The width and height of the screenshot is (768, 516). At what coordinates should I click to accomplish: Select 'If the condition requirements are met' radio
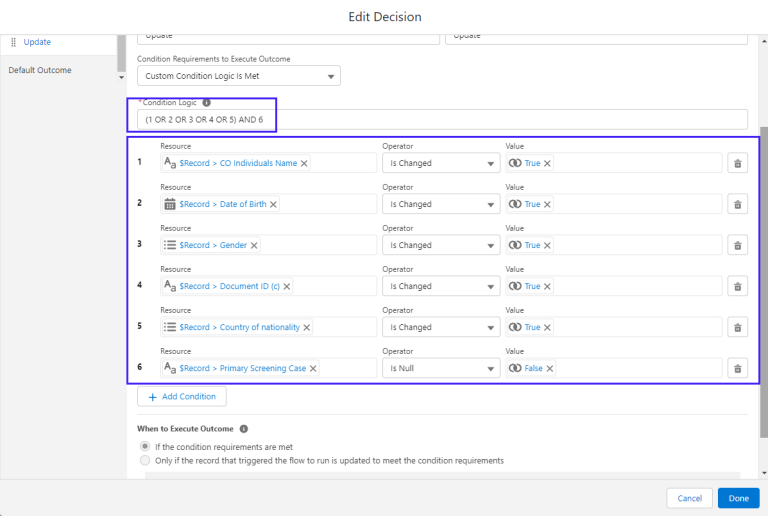coord(145,446)
